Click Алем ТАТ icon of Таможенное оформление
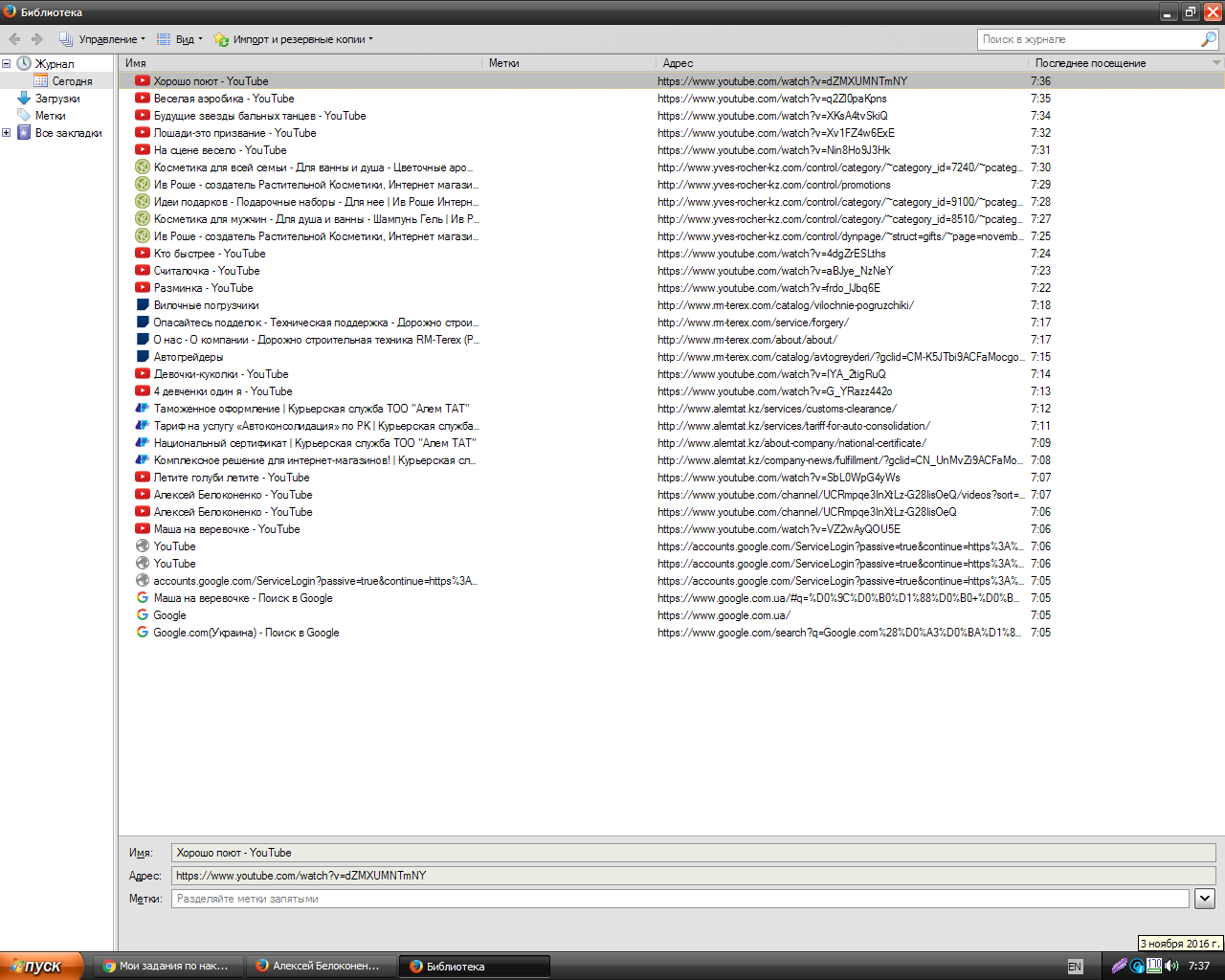The width and height of the screenshot is (1225, 980). click(143, 409)
